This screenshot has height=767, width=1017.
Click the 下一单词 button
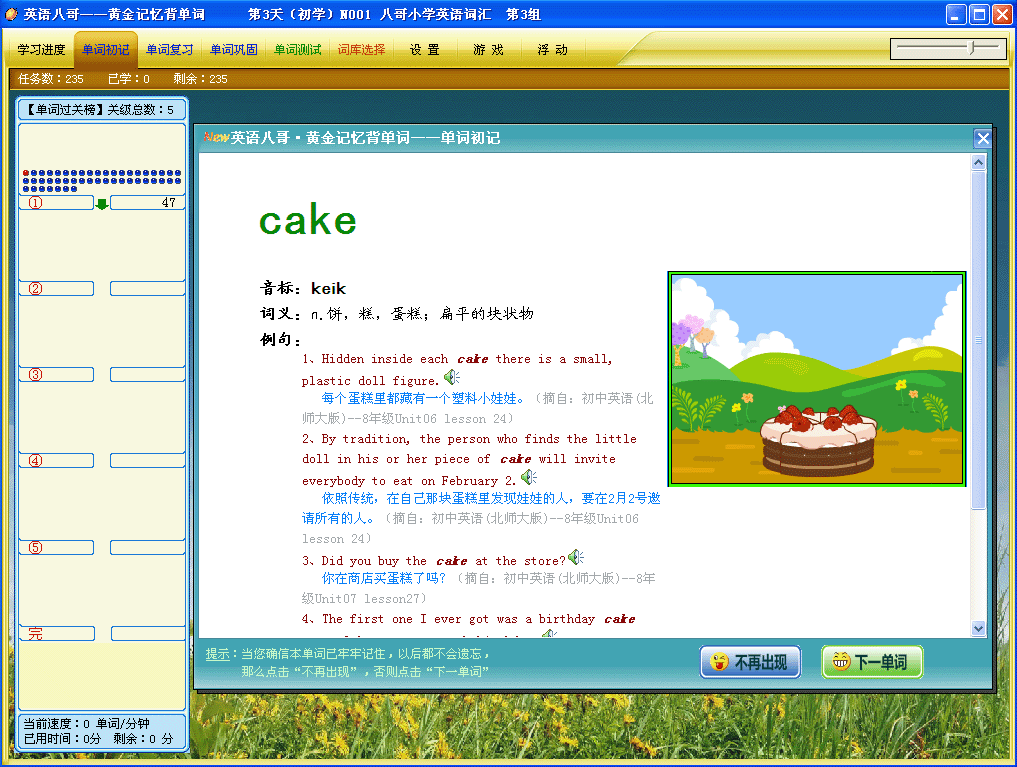click(872, 662)
